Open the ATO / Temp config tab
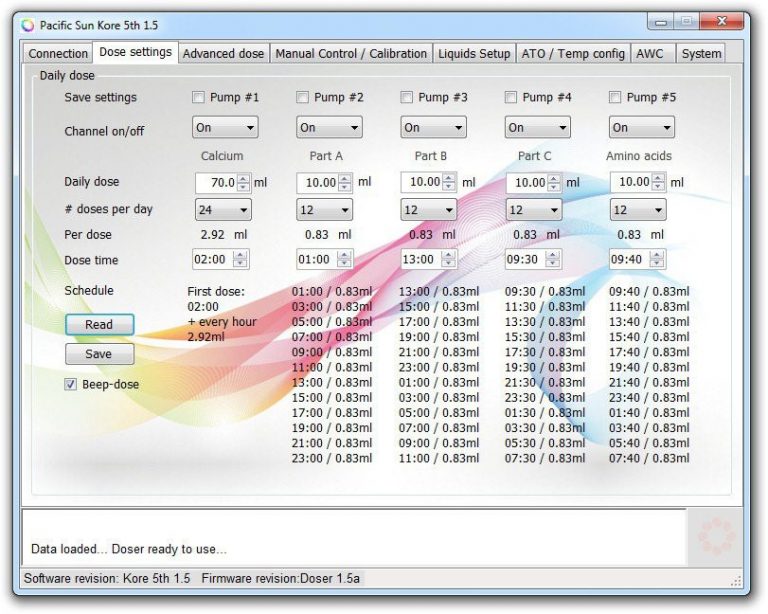 pos(573,54)
